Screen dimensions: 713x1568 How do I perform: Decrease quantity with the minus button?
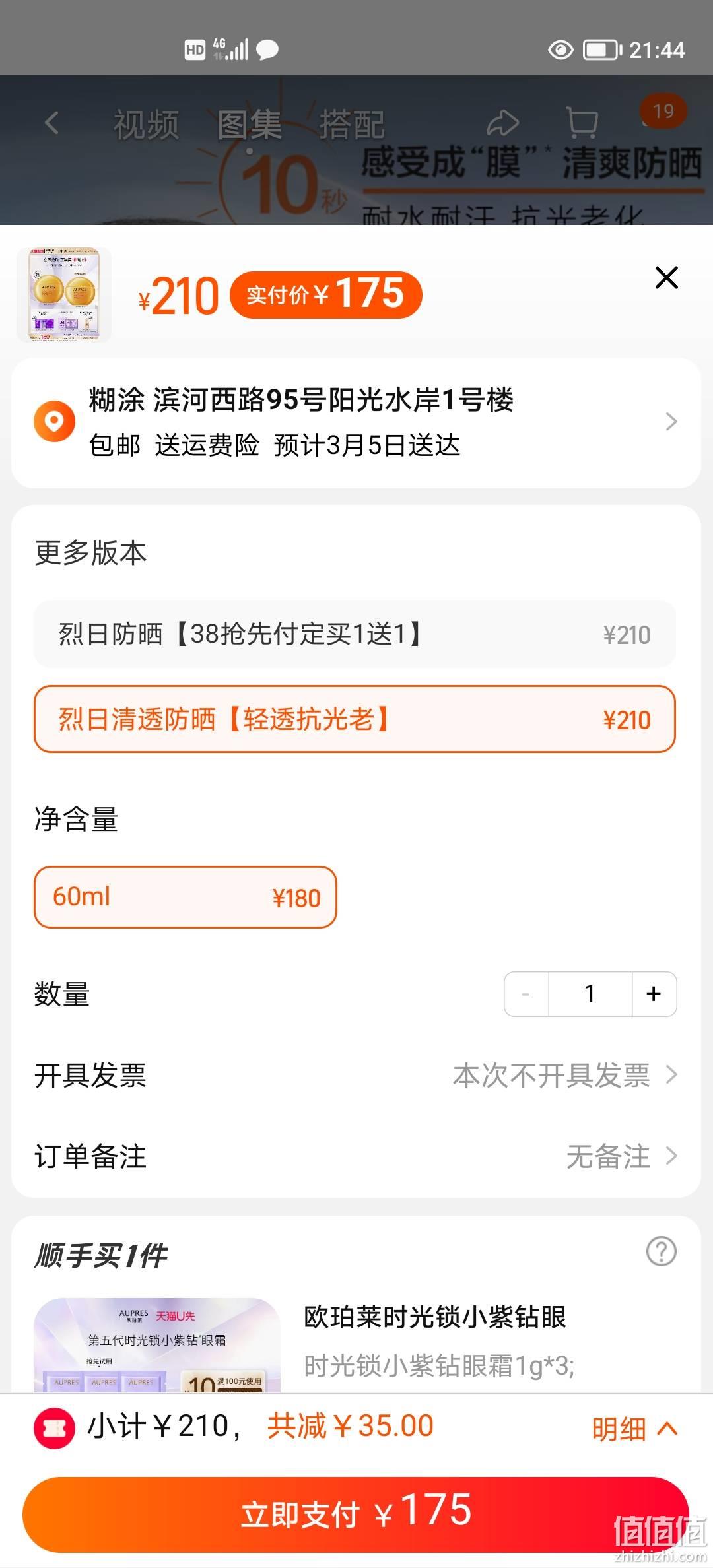(526, 994)
